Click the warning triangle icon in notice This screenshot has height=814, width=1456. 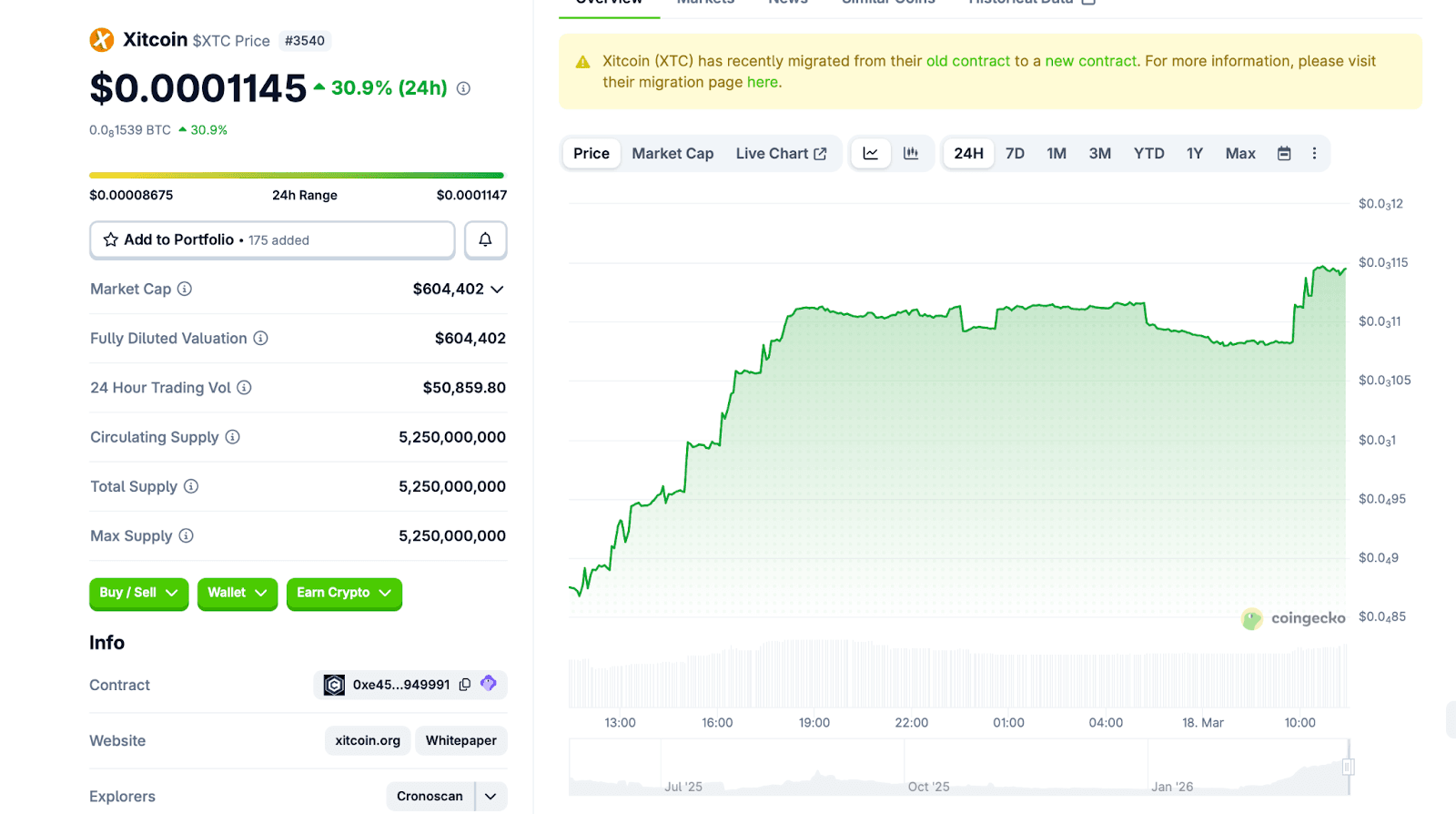click(583, 62)
